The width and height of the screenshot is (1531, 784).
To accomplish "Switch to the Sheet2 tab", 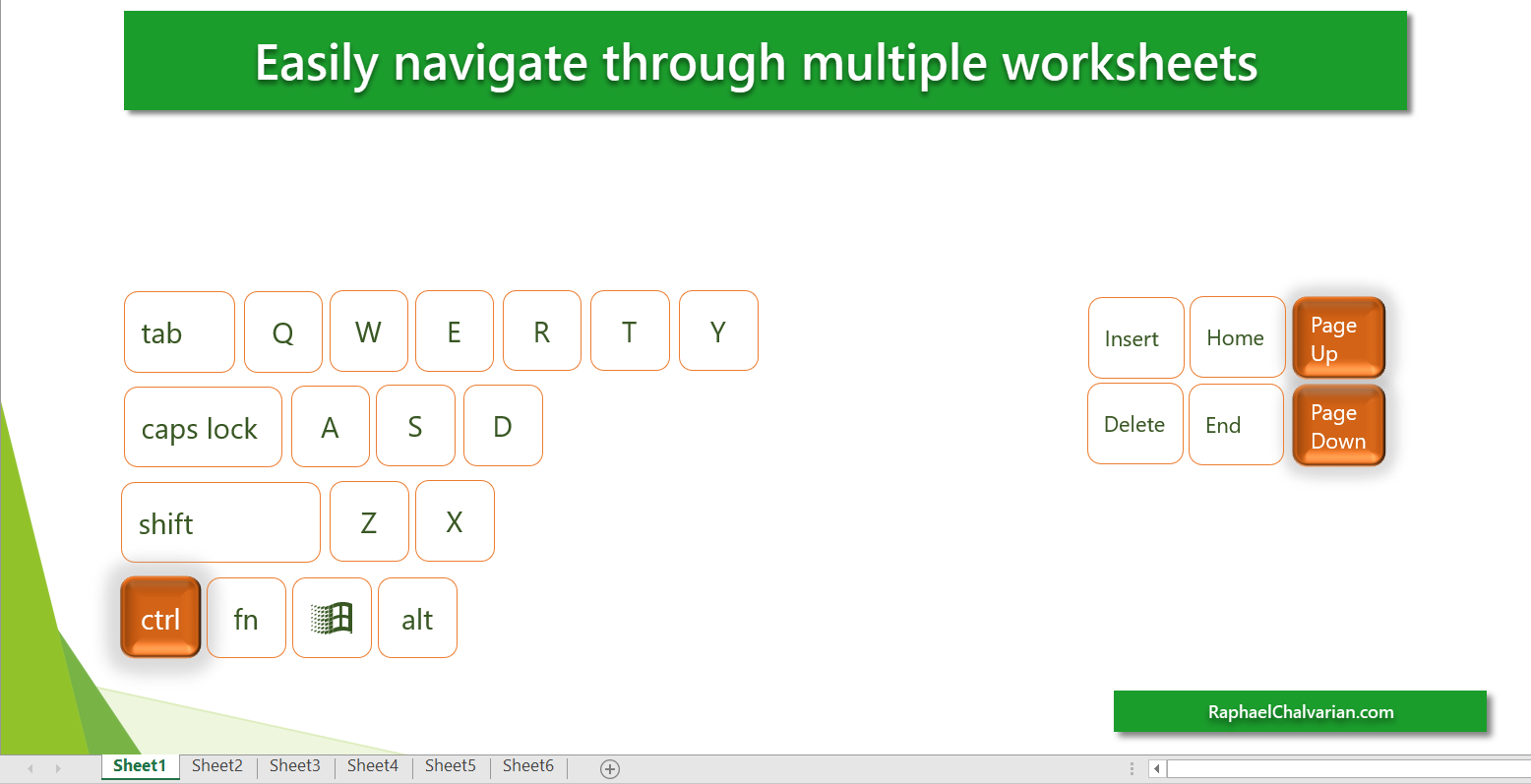I will (217, 765).
